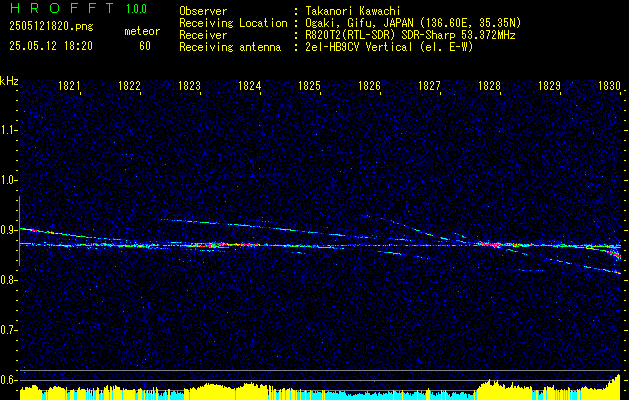The width and height of the screenshot is (629, 400).
Task: Click the 1824 time axis marker
Action: 250,86
